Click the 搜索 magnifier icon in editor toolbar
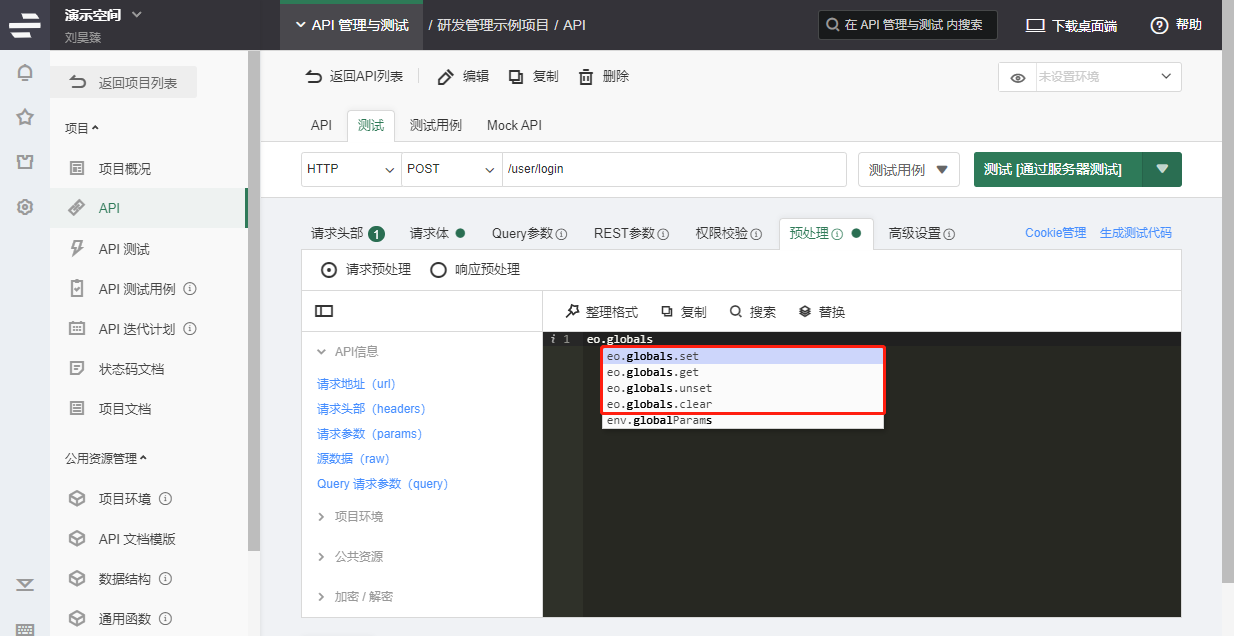The height and width of the screenshot is (636, 1234). [736, 312]
